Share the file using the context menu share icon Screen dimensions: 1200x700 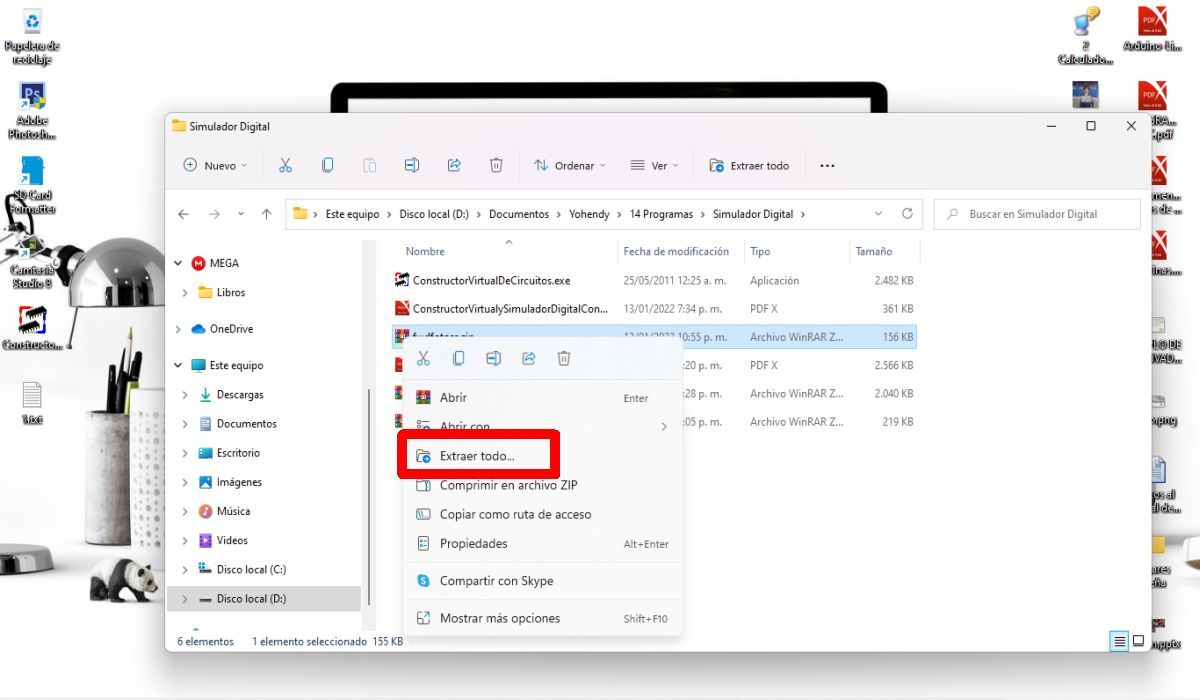tap(529, 358)
